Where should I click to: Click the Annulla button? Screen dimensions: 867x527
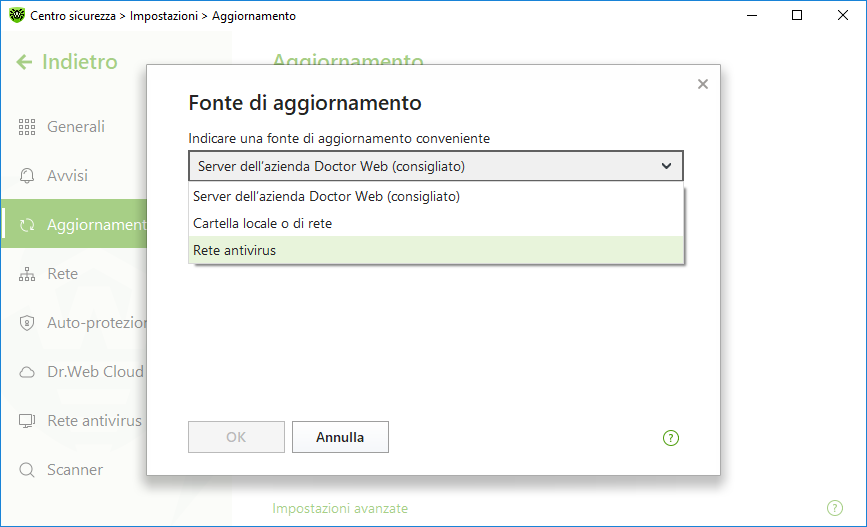340,437
